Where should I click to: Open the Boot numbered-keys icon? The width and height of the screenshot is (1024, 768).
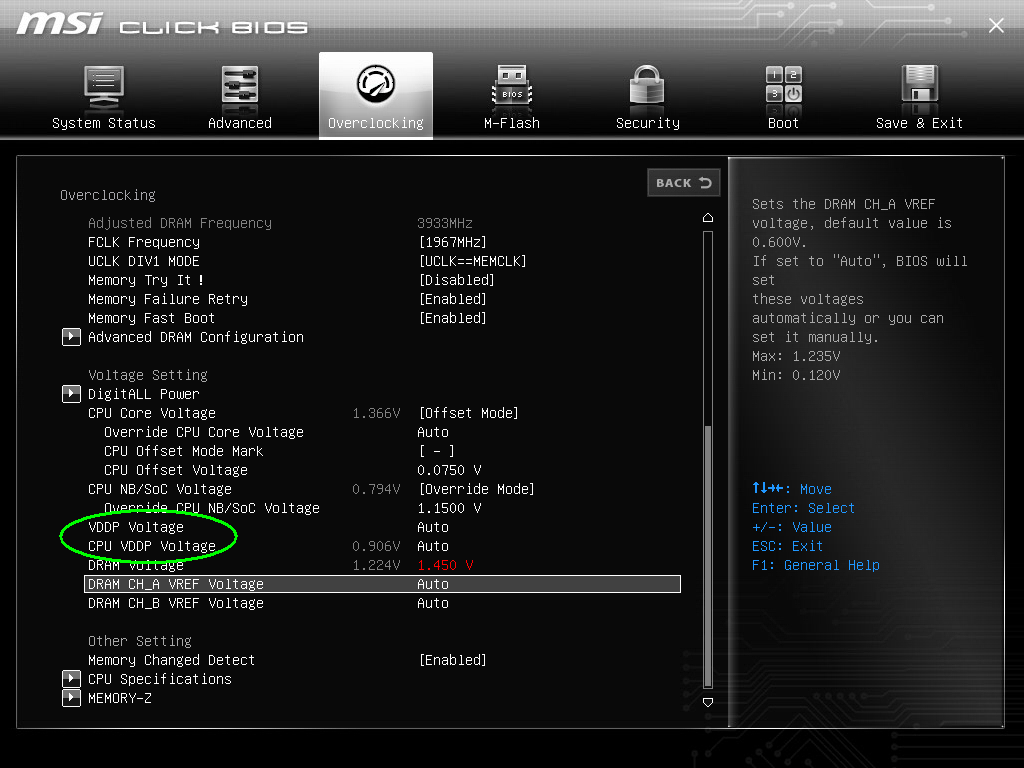(784, 84)
